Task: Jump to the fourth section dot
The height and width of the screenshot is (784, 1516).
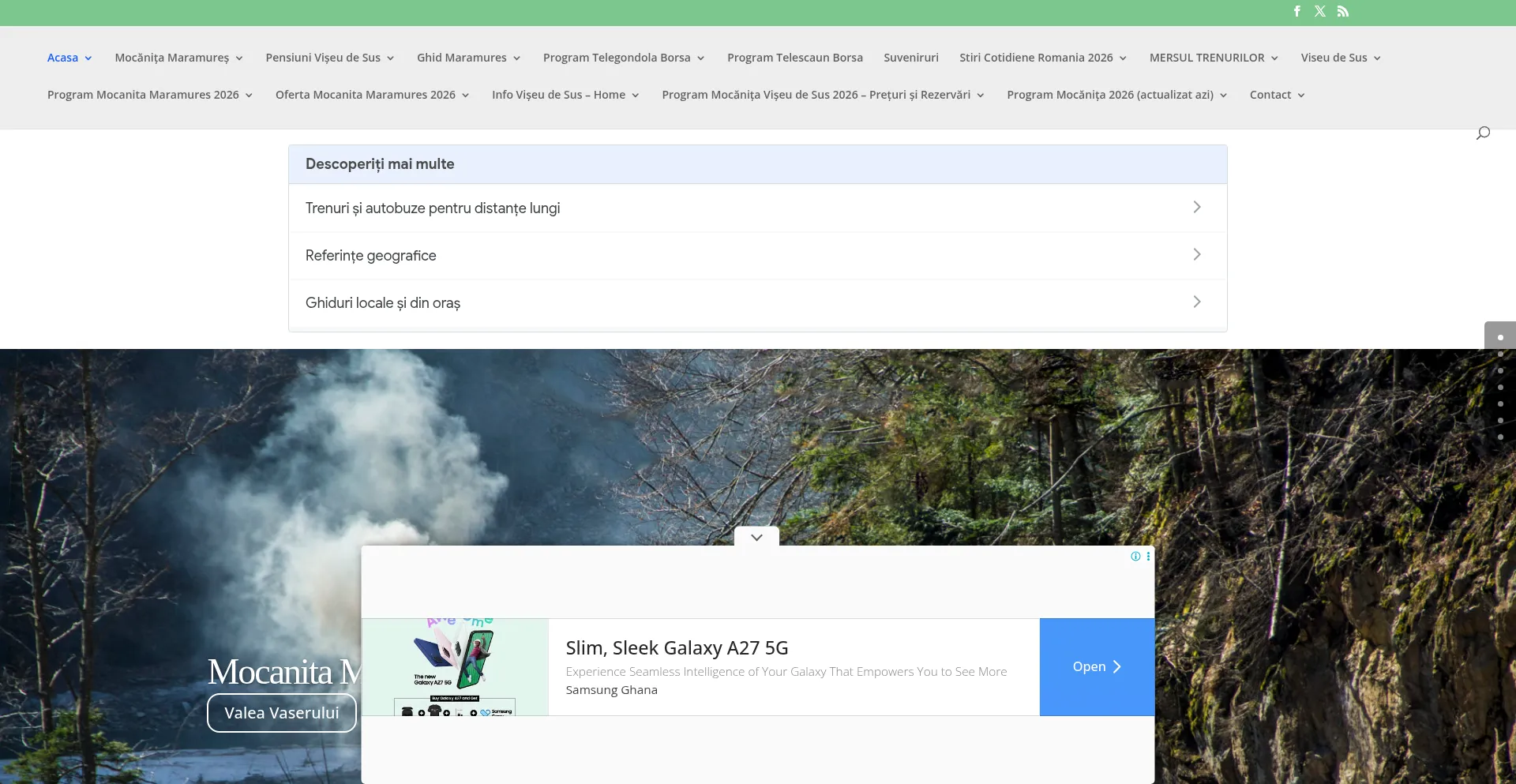Action: tap(1500, 388)
